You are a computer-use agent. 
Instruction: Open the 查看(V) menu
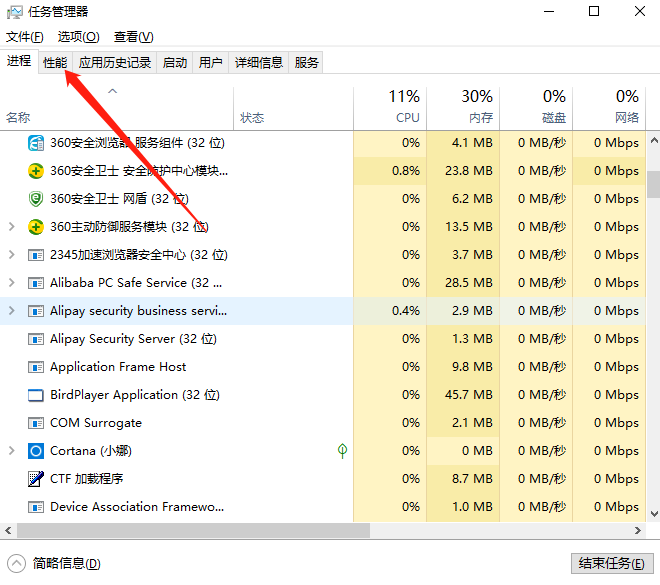coord(133,37)
